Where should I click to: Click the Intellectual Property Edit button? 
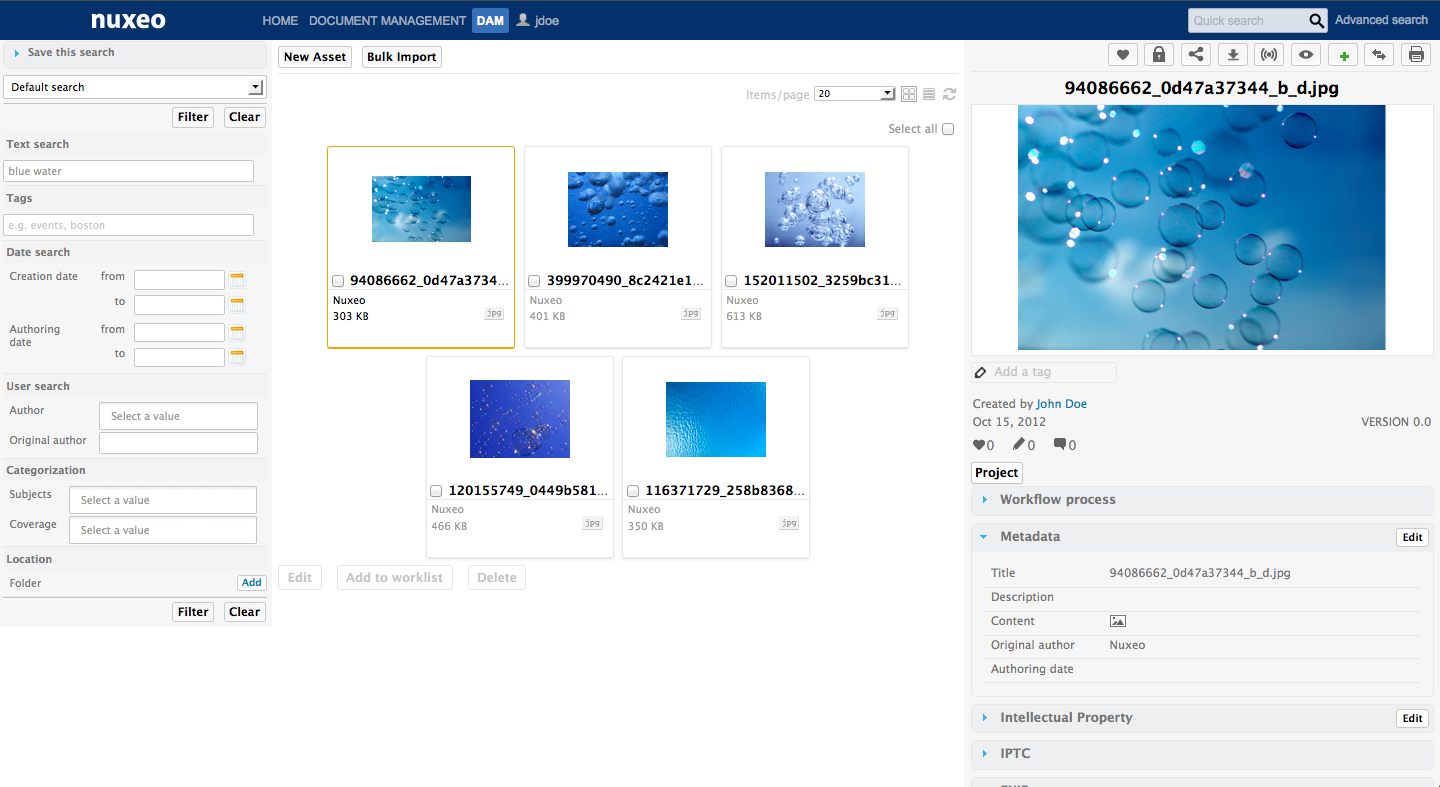tap(1412, 718)
